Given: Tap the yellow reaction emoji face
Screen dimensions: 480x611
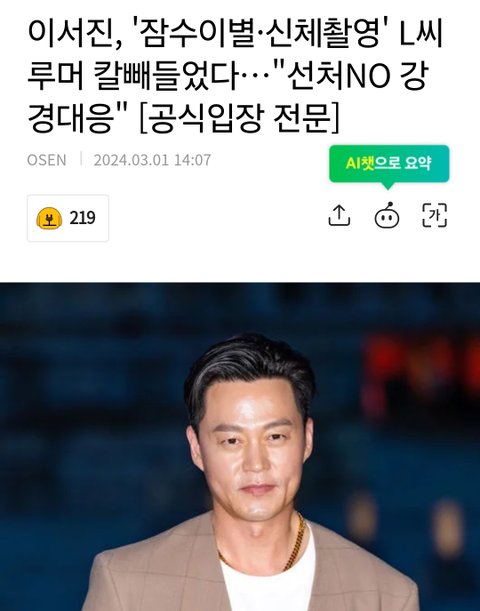Looking at the screenshot, I should (x=49, y=218).
